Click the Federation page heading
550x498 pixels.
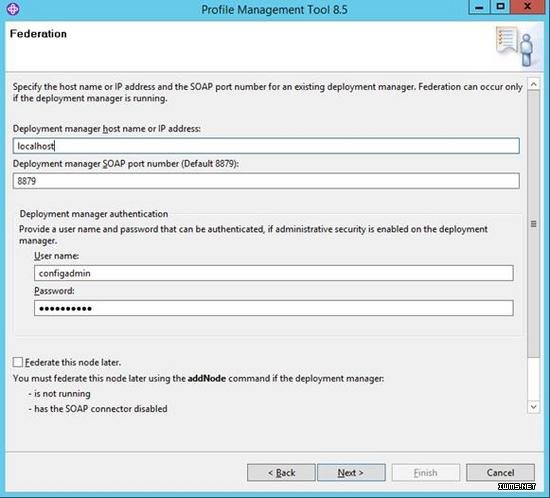pyautogui.click(x=38, y=34)
